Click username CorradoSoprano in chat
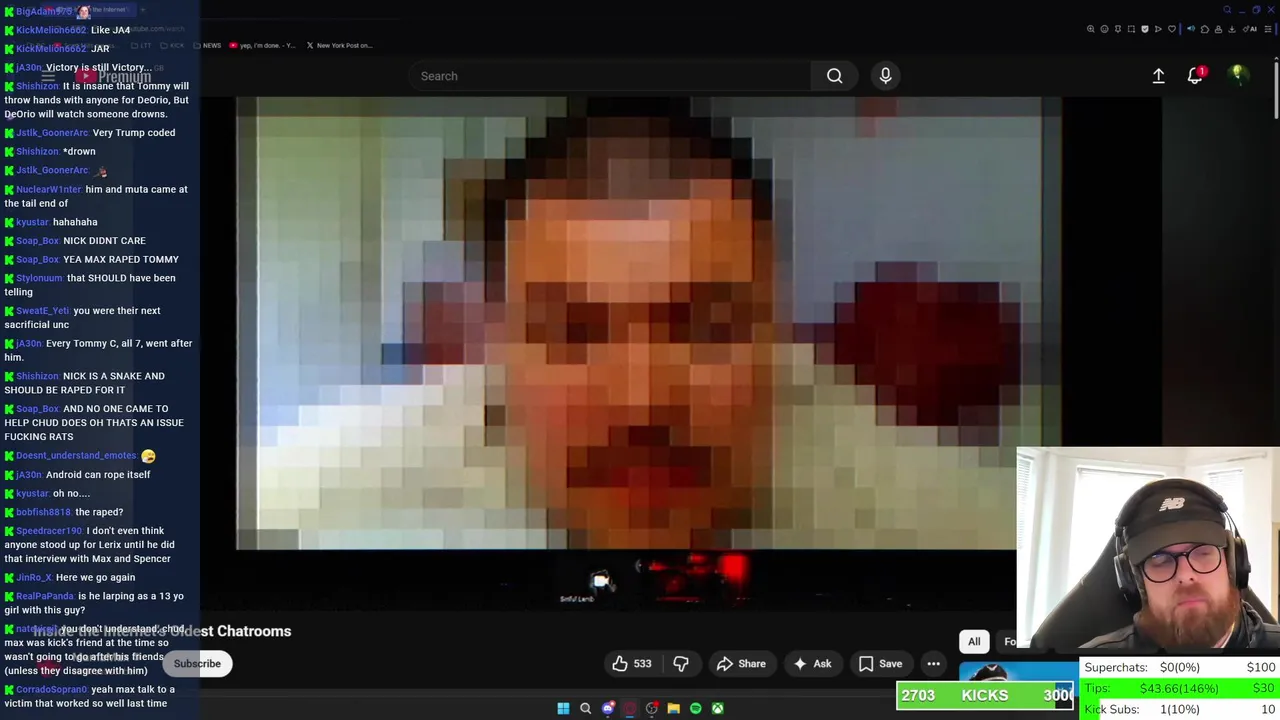Screen dimensions: 1280x720 click(x=52, y=689)
